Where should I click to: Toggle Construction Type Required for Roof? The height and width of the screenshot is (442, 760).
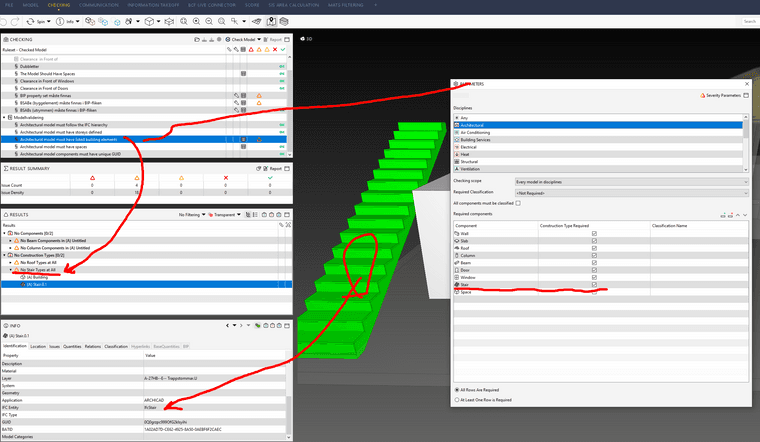(x=594, y=248)
